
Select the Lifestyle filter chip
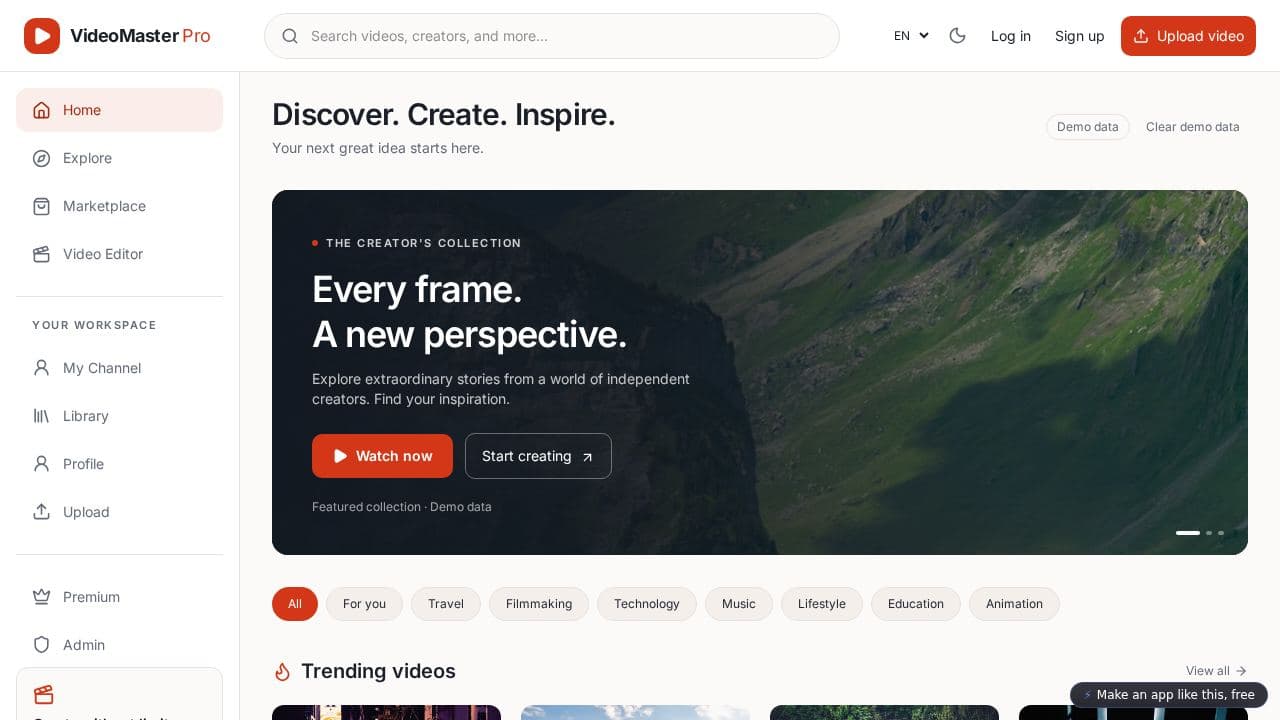point(822,604)
